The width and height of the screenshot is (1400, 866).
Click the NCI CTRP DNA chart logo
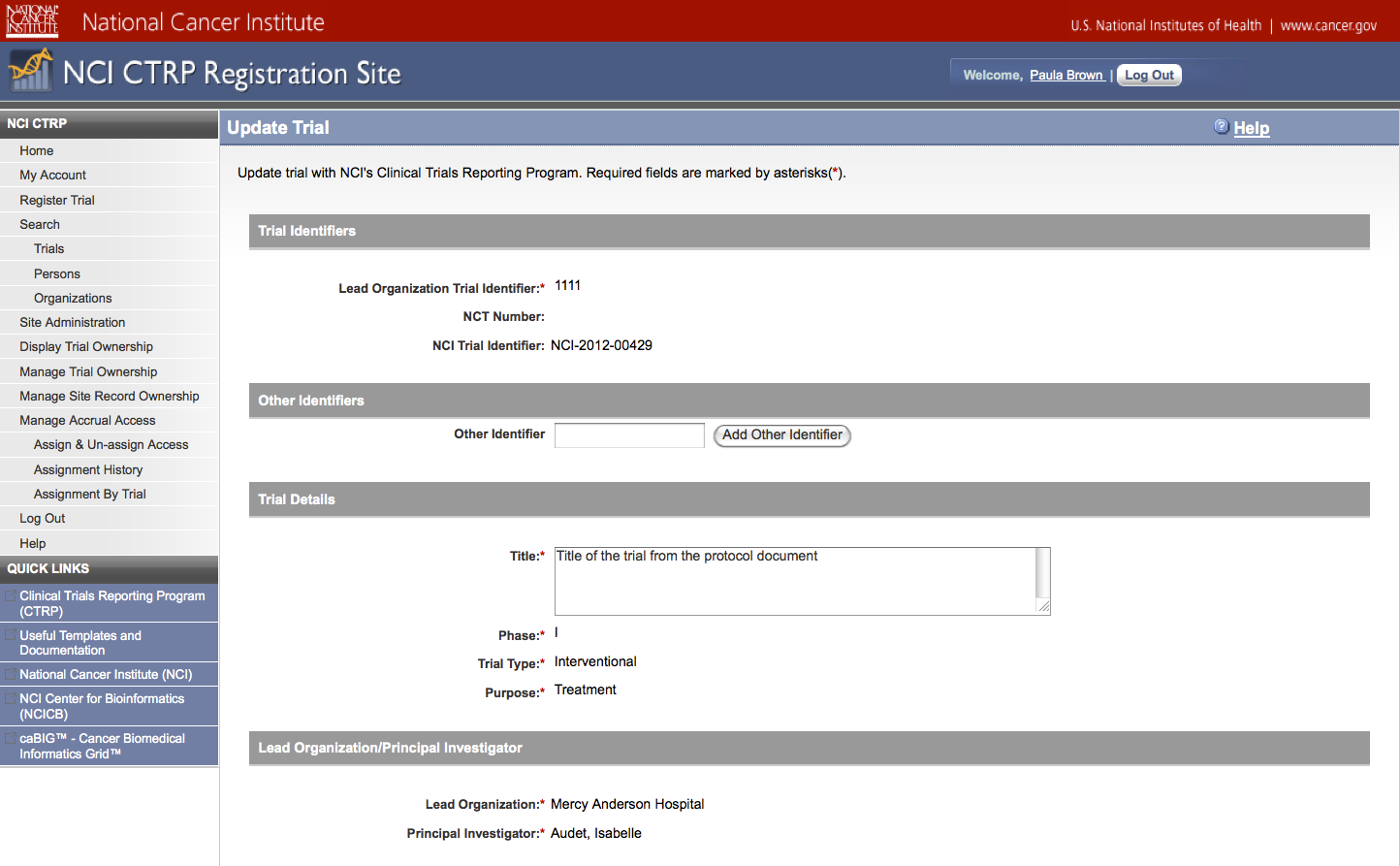pyautogui.click(x=30, y=71)
